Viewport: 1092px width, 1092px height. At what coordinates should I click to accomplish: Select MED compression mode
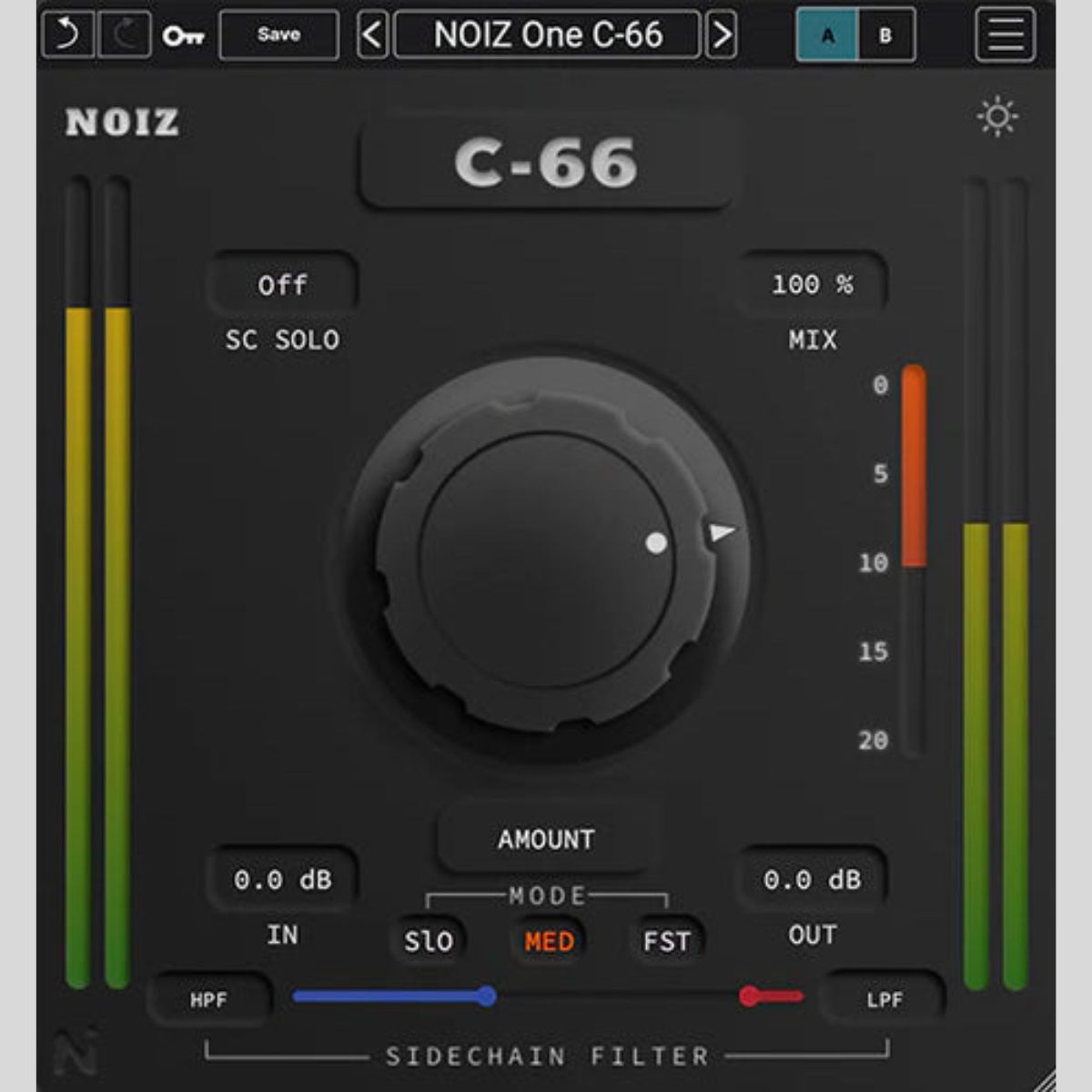550,941
